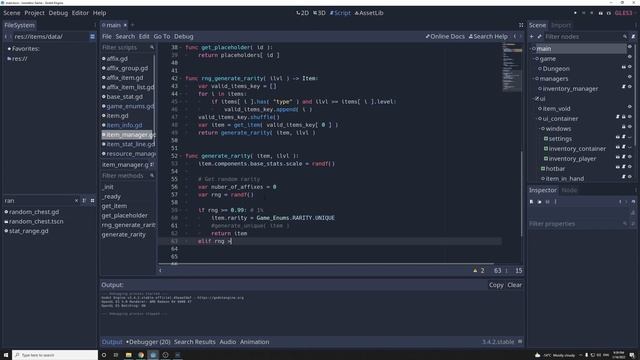Add a new scene tab with plus

coord(132,25)
